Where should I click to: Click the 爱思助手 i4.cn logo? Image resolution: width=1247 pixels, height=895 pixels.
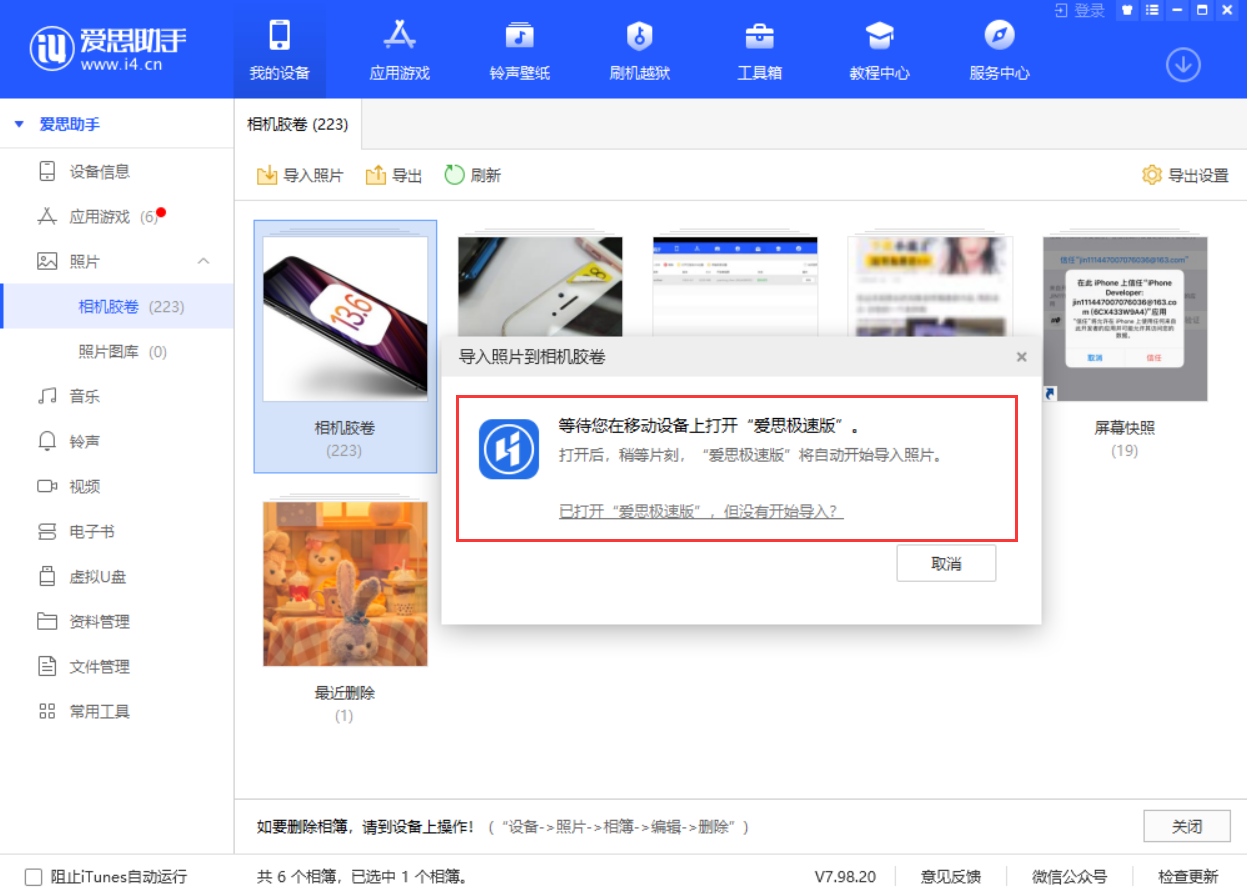pyautogui.click(x=108, y=48)
